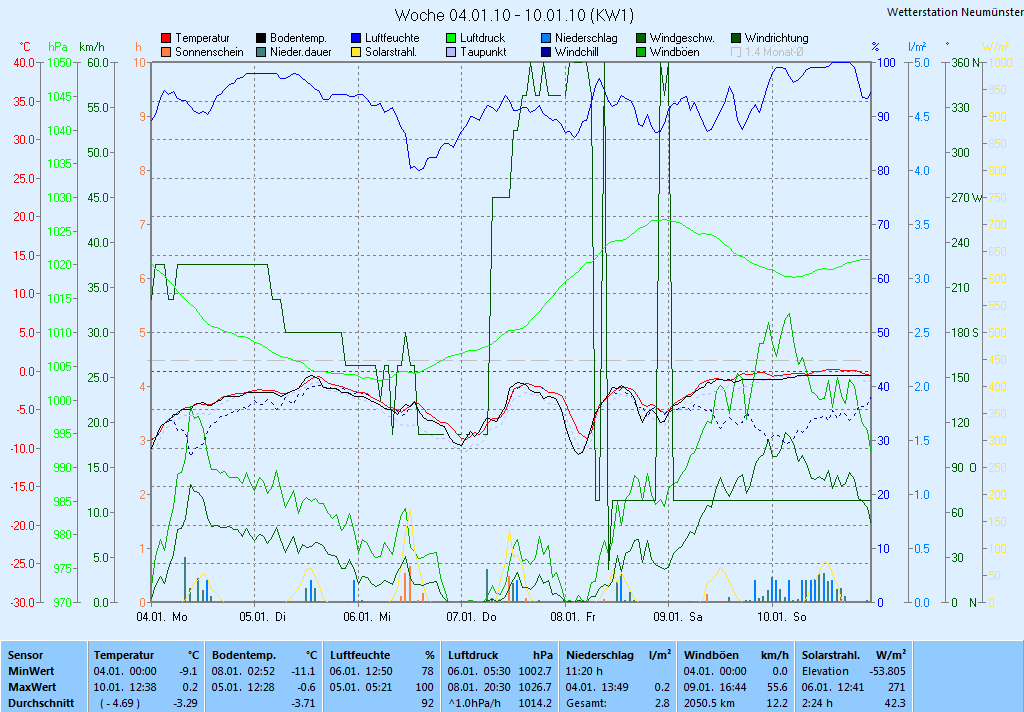Click the elevation value '-53.805'
The width and height of the screenshot is (1024, 712).
point(888,672)
